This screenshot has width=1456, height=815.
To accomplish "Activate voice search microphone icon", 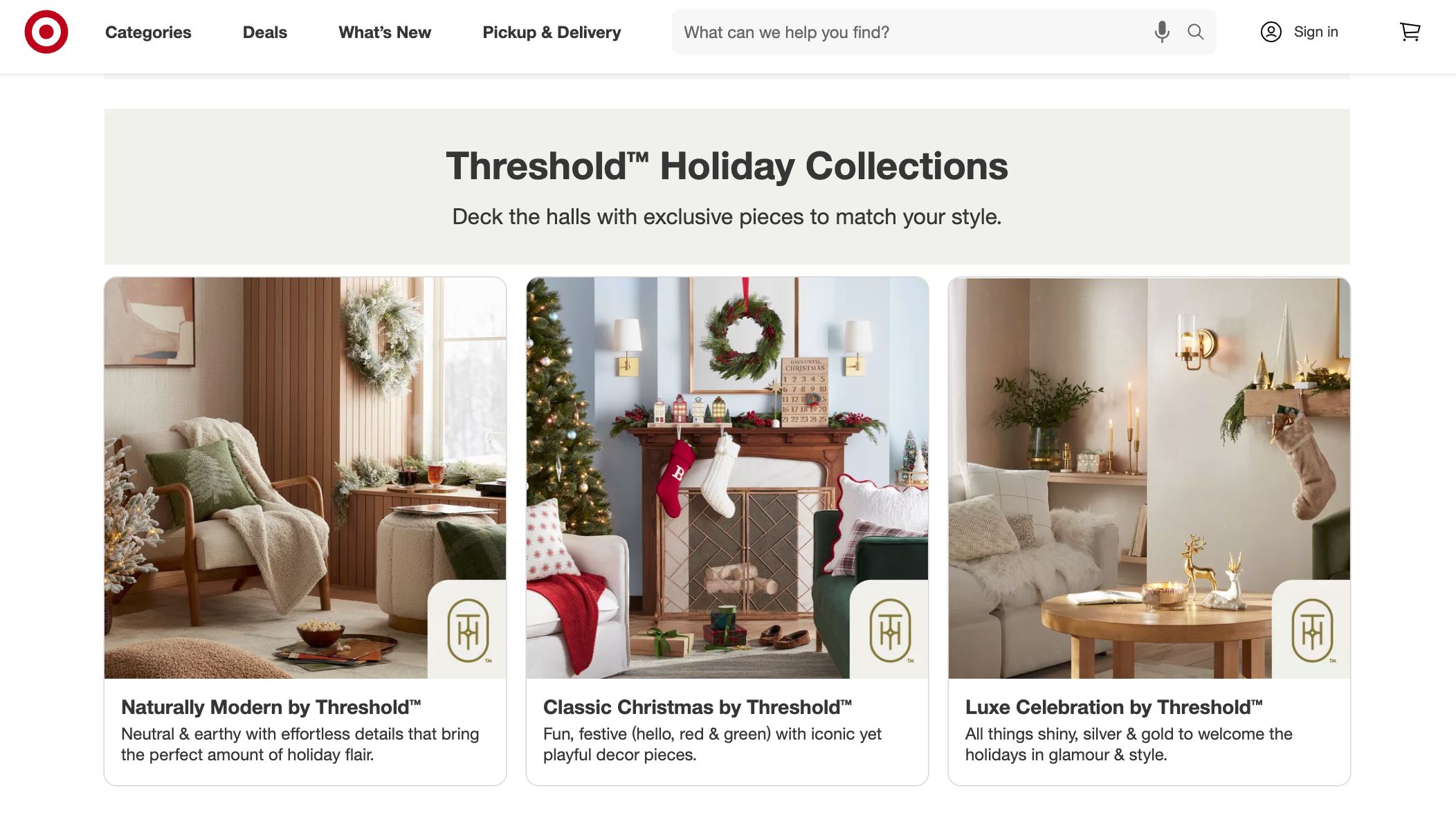I will click(1162, 32).
